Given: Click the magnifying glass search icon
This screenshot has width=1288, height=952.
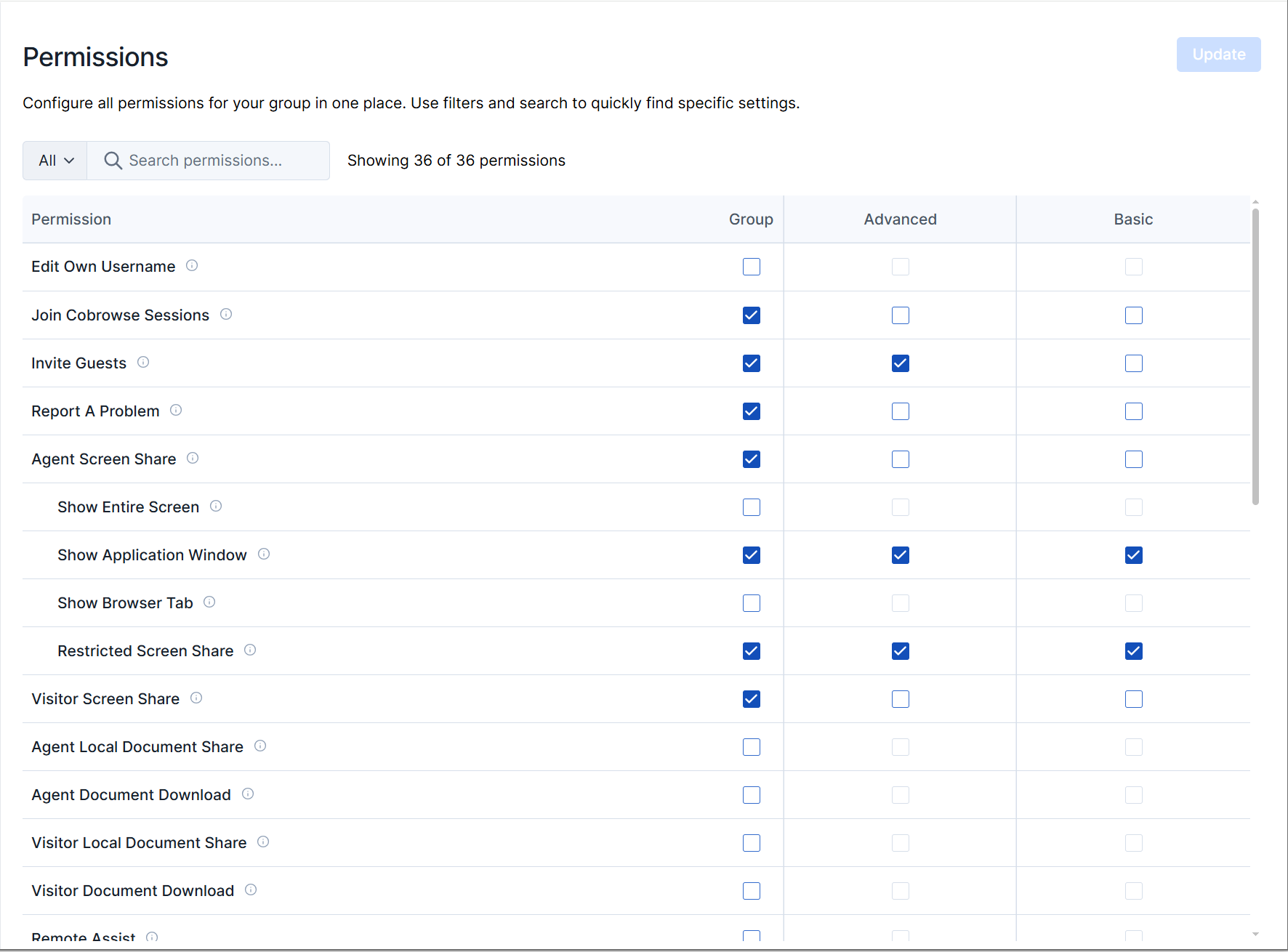Looking at the screenshot, I should tap(113, 160).
